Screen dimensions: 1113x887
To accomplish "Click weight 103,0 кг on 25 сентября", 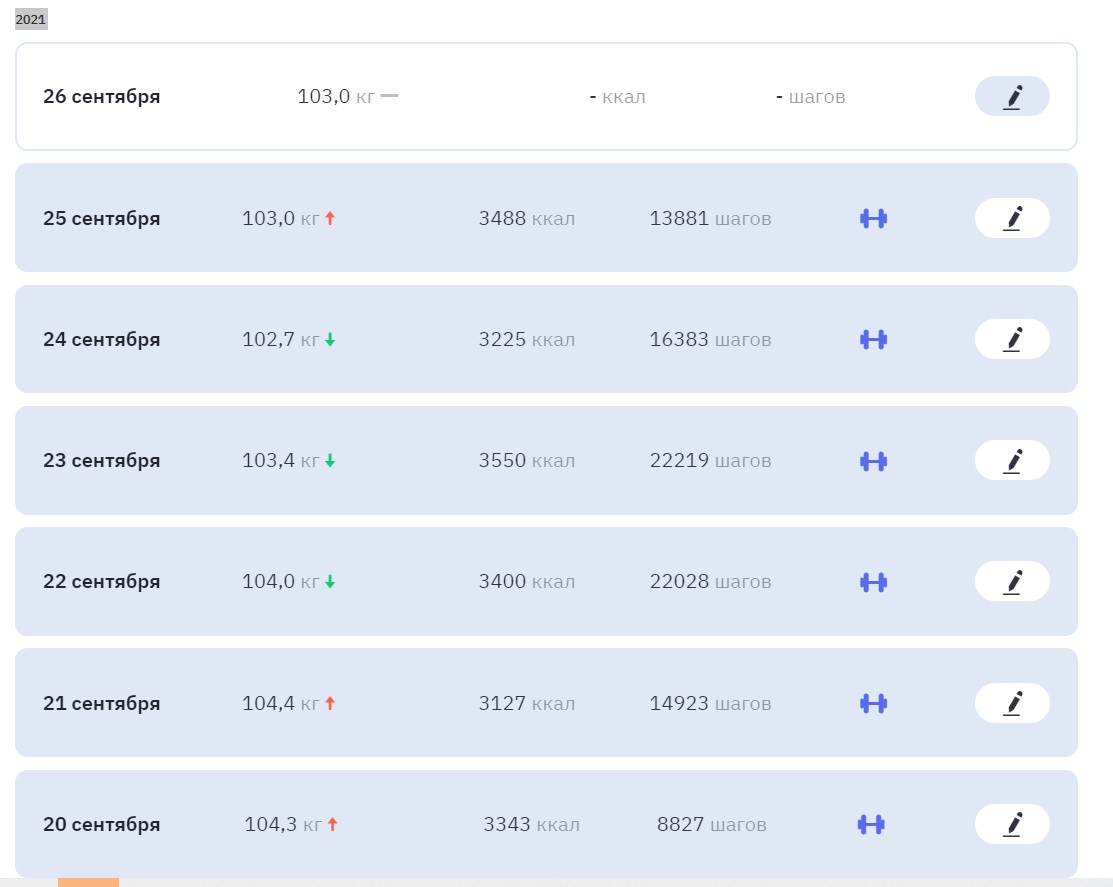I will (x=280, y=219).
